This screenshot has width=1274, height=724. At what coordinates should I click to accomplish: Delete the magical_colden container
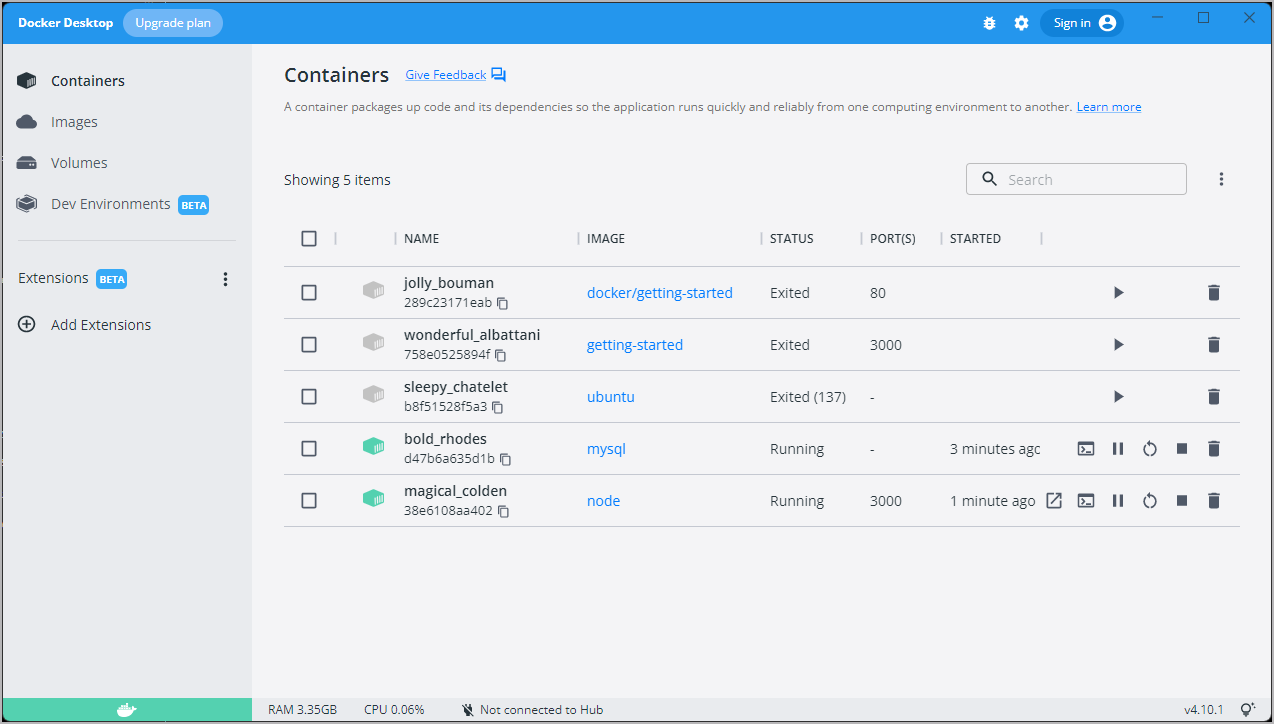click(1214, 501)
